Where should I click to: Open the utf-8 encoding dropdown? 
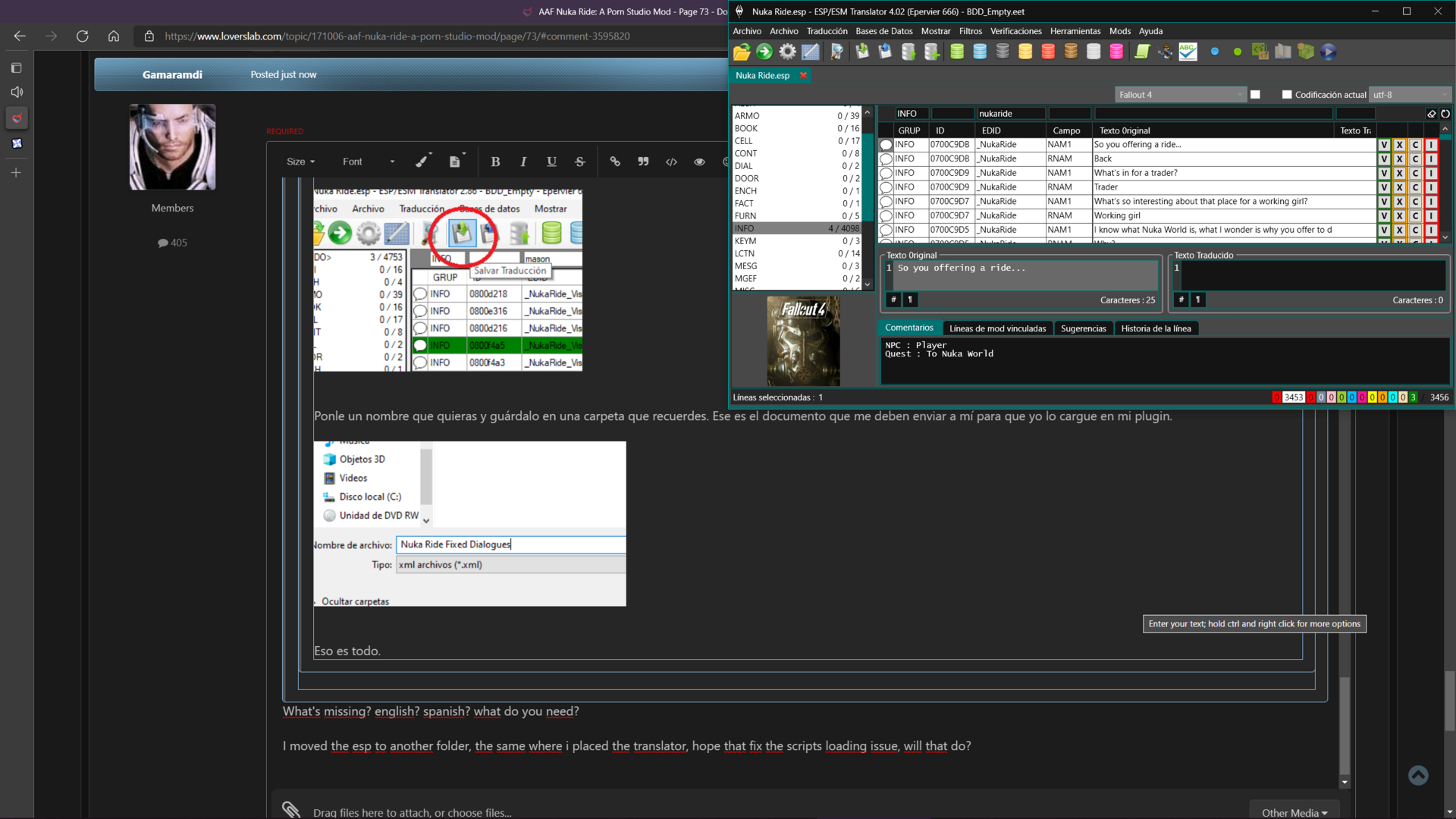click(1410, 95)
